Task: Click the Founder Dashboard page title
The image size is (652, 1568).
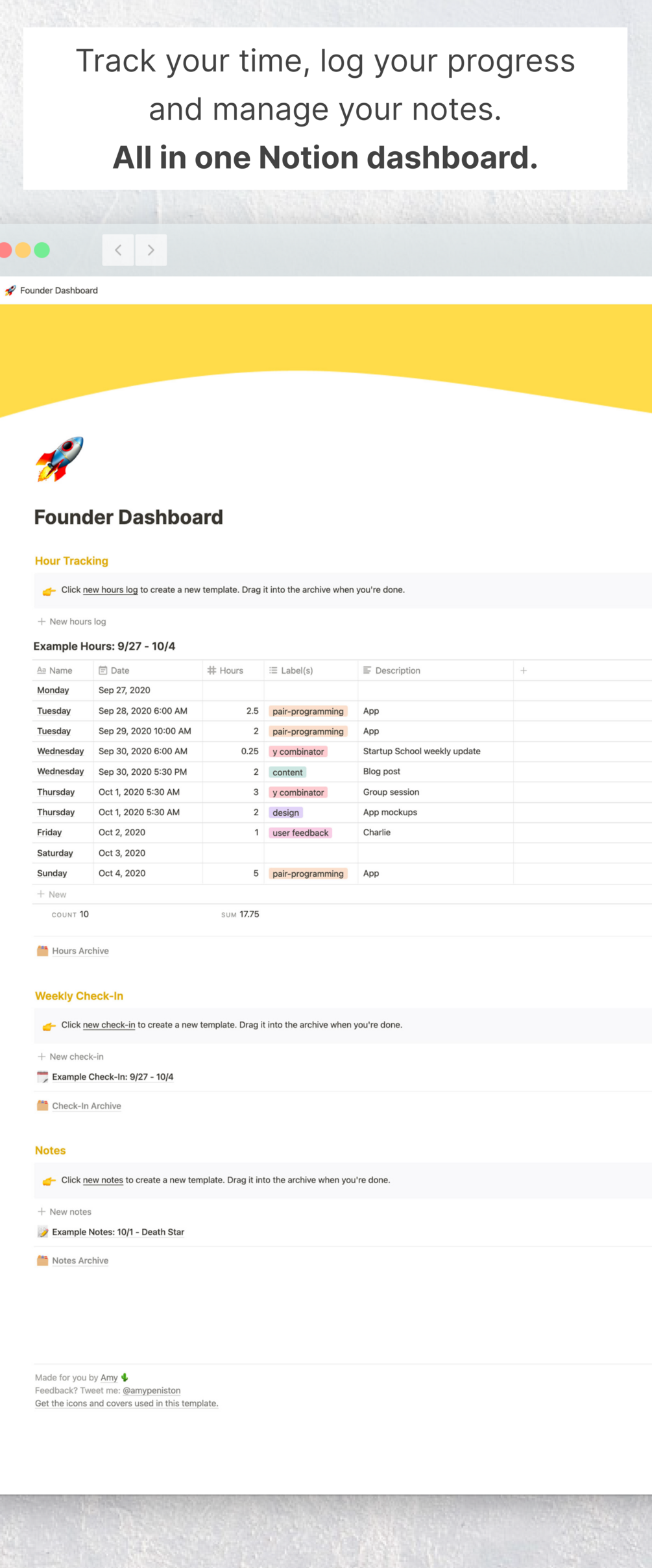Action: (x=128, y=517)
